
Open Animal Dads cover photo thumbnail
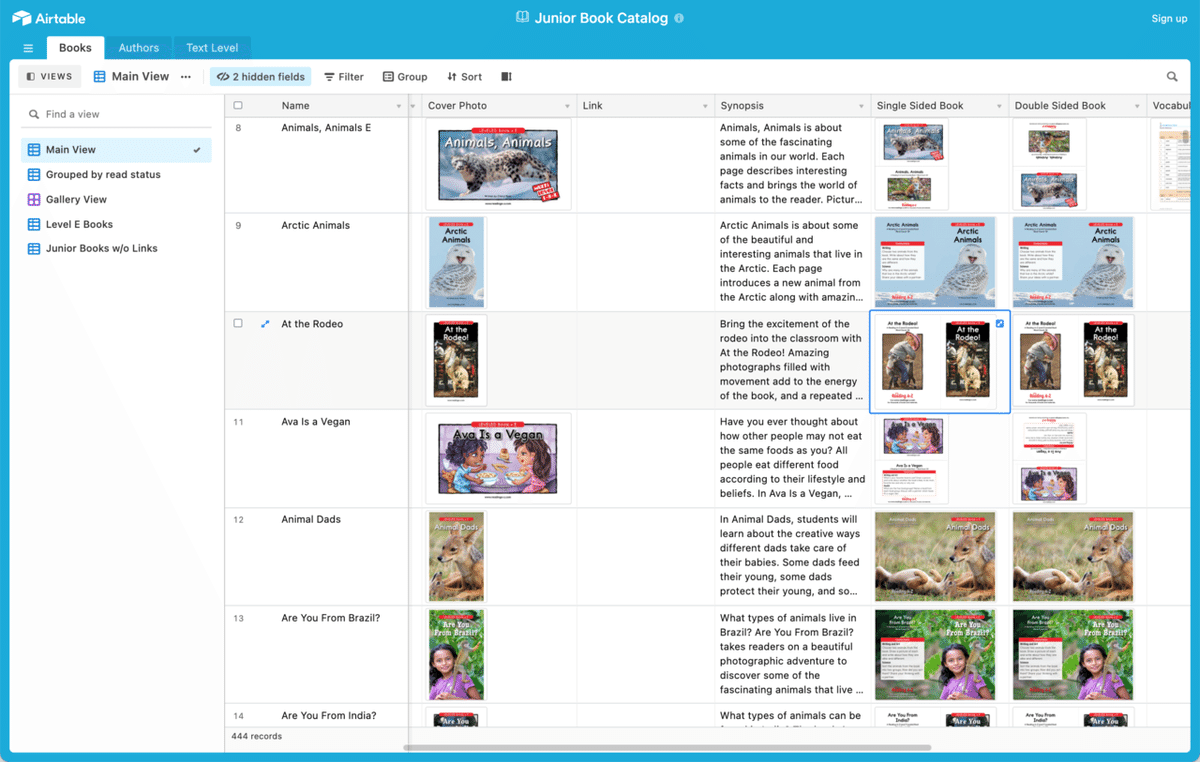tap(456, 556)
